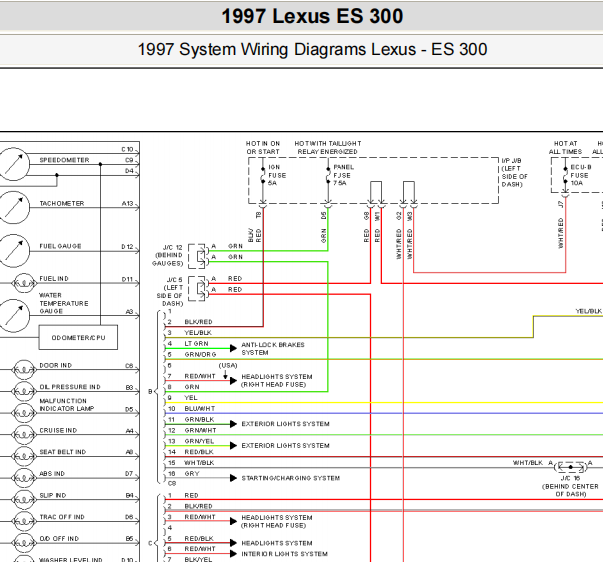Click the CRUISE IND lamp symbol

click(x=24, y=435)
